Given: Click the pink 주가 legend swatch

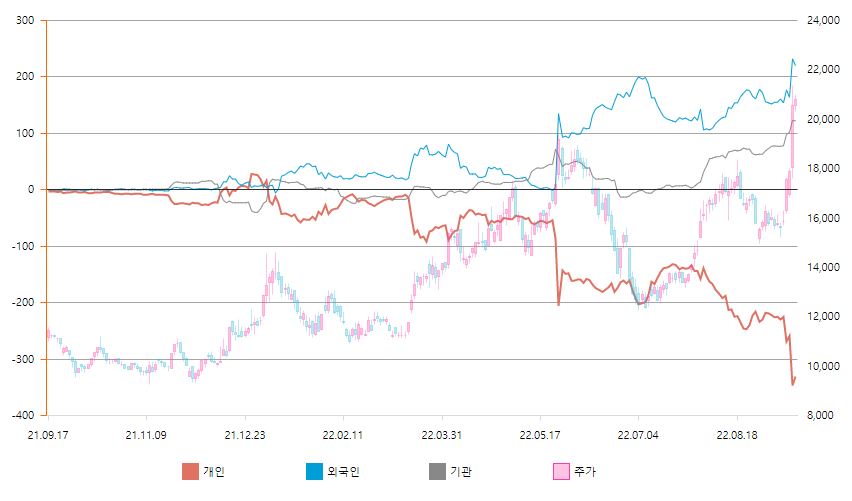Looking at the screenshot, I should point(561,472).
